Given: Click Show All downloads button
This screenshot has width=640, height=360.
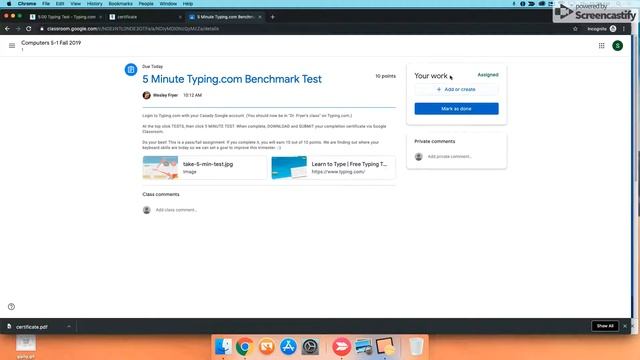Looking at the screenshot, I should (605, 326).
